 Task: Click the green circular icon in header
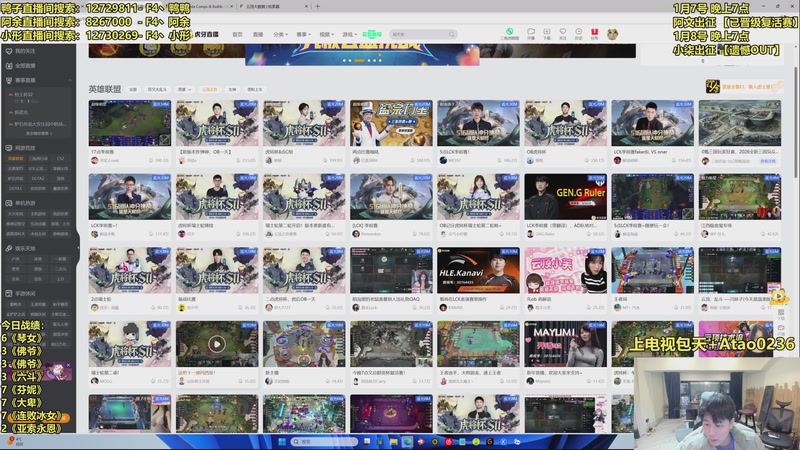coord(509,32)
